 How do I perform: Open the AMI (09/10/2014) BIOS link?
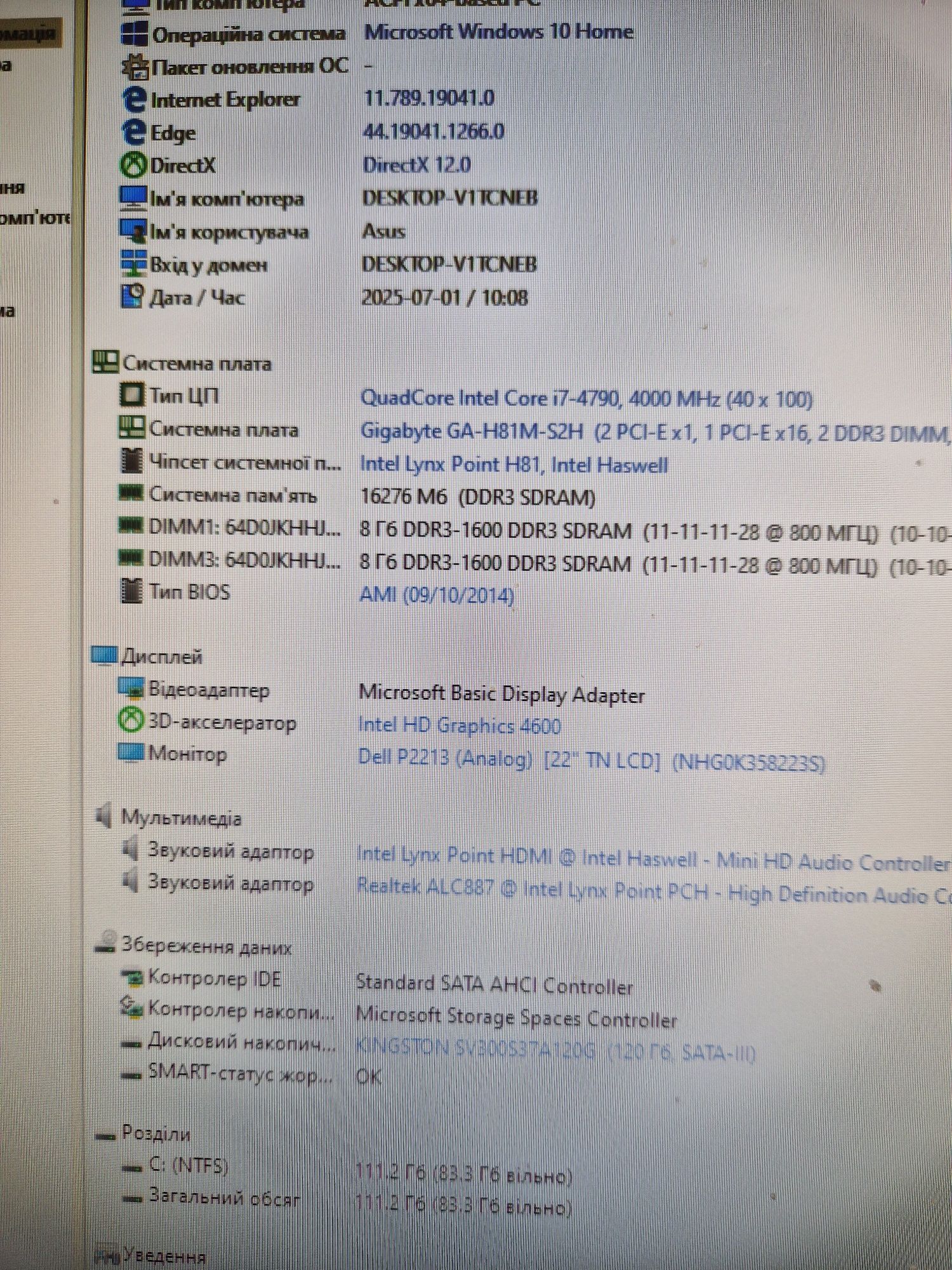pyautogui.click(x=437, y=595)
